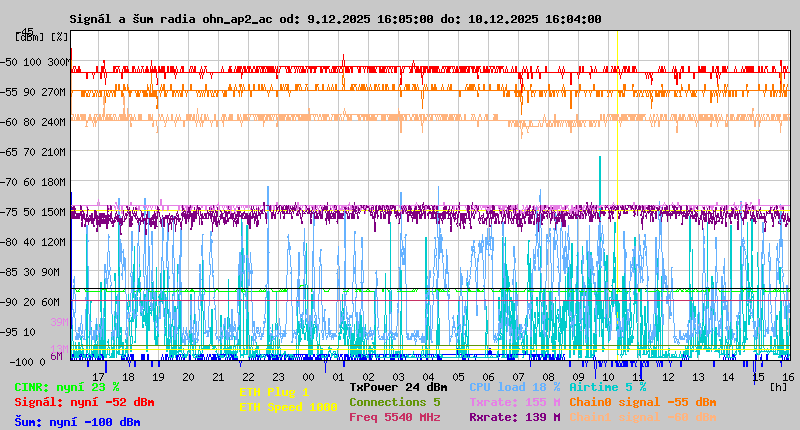800x430 pixels.
Task: Select the blue Šum -100 dBm legend label
Action: tap(77, 422)
